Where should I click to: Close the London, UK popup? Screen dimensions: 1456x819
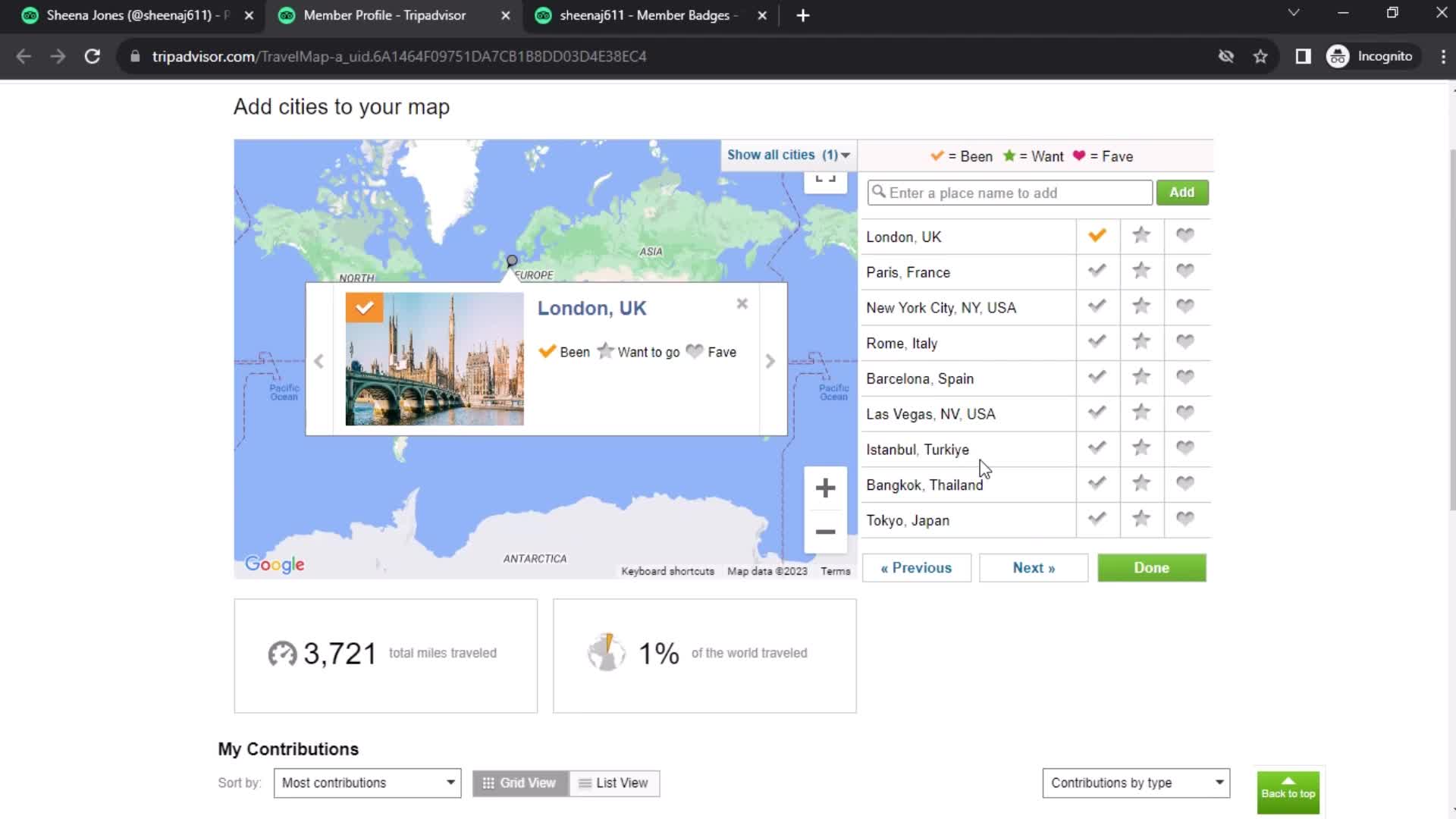click(742, 303)
